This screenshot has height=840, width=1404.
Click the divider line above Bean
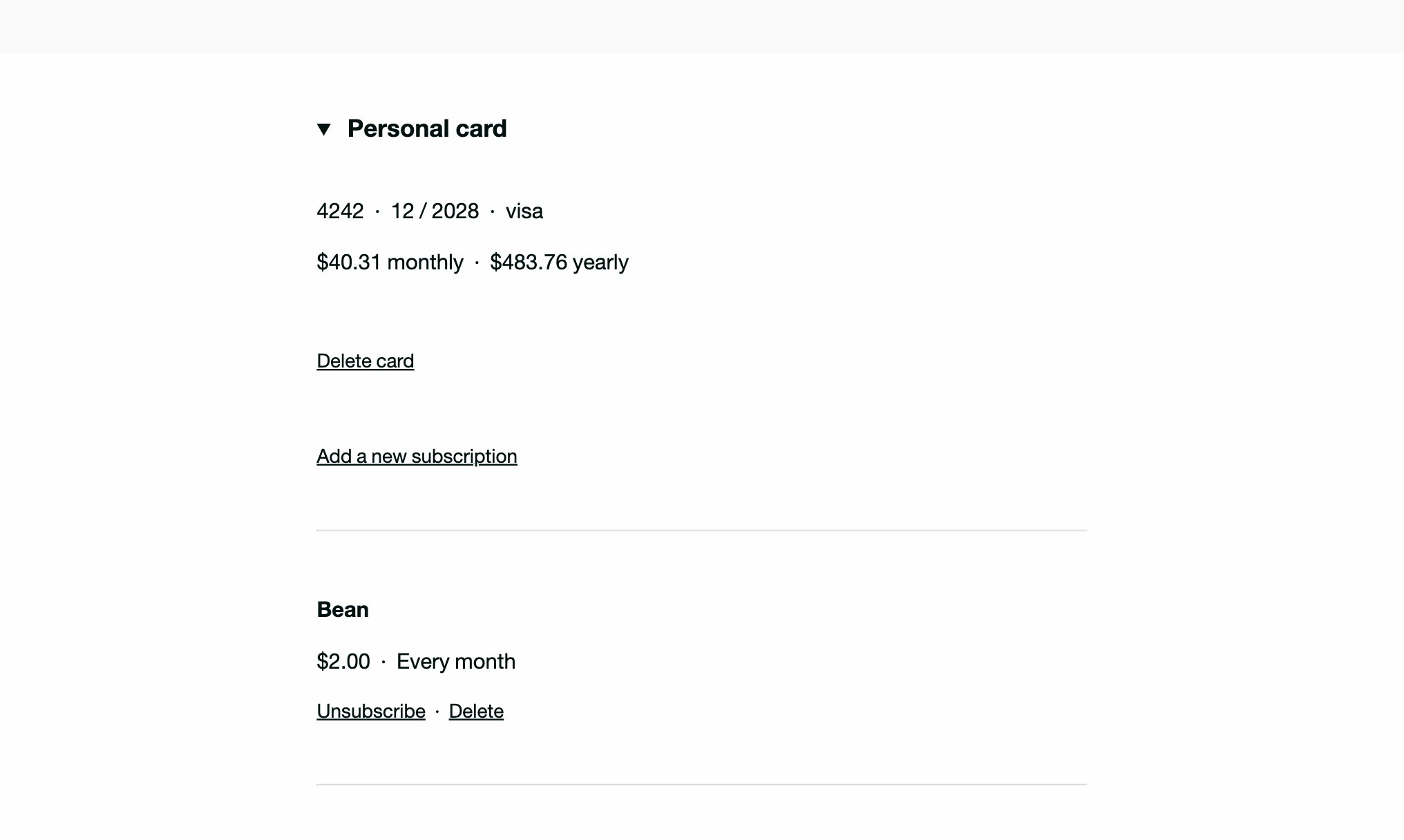click(x=701, y=530)
